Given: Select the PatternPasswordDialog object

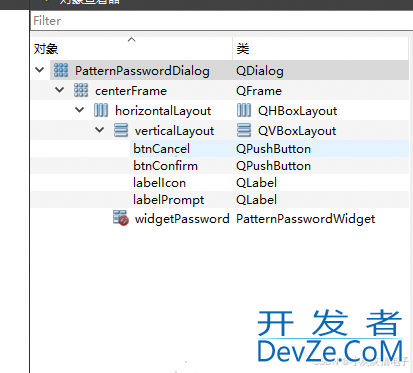Looking at the screenshot, I should click(142, 71).
